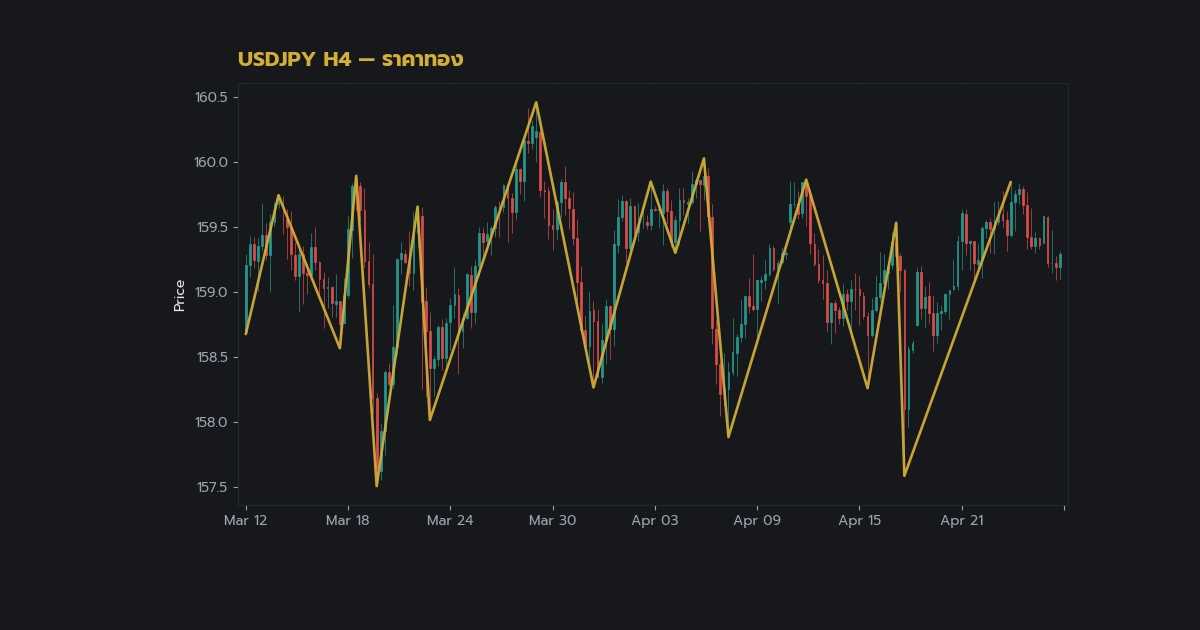Click the Apr 15 date label
This screenshot has width=1200, height=630.
coord(860,520)
